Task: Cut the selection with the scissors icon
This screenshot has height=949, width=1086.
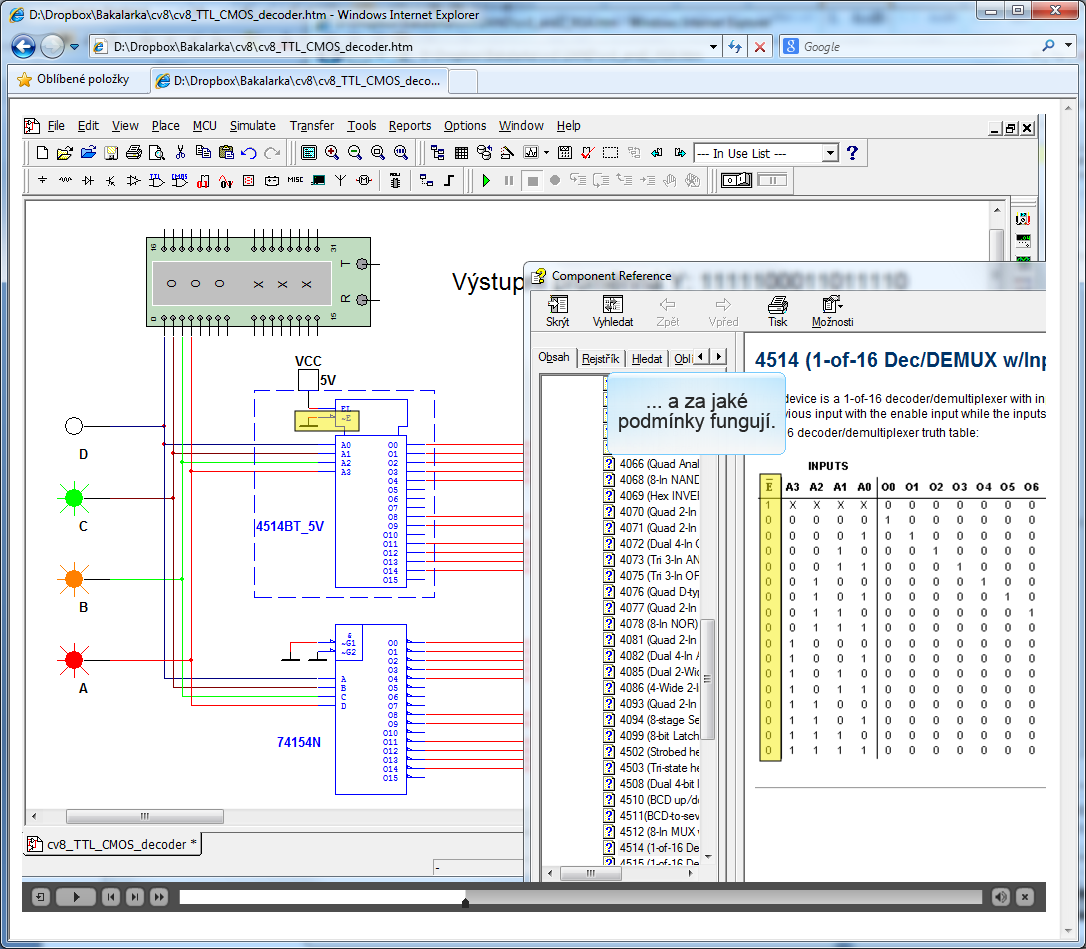Action: coord(181,153)
